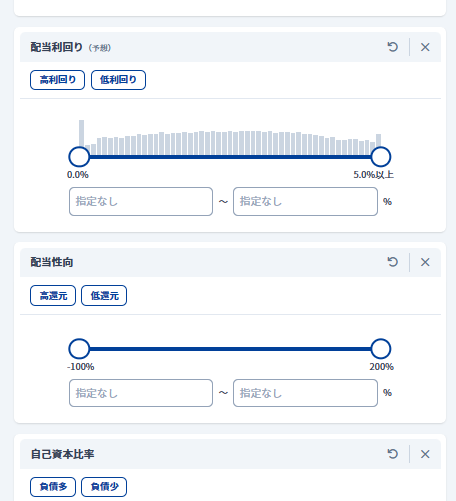Remove the 配当性向 filter panel
This screenshot has width=456, height=501.
pos(425,262)
